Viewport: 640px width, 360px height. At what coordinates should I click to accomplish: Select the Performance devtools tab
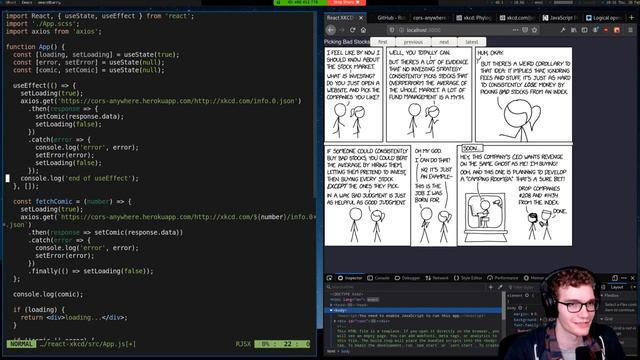503,278
